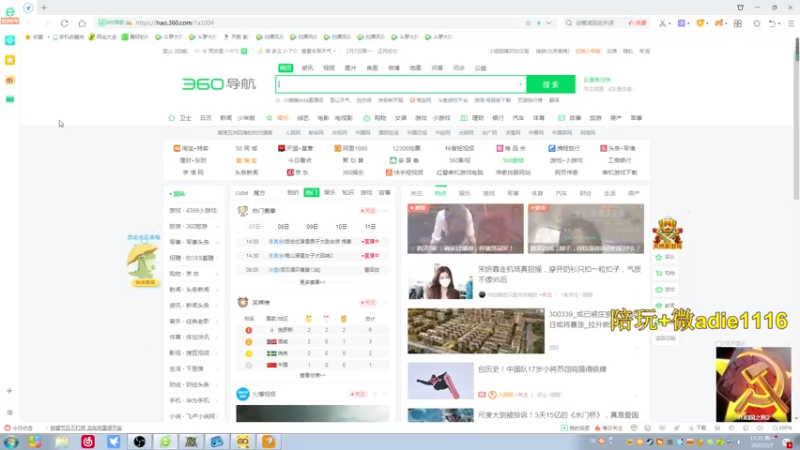This screenshot has height=450, width=800.
Task: Click the browser back arrow
Action: point(29,23)
